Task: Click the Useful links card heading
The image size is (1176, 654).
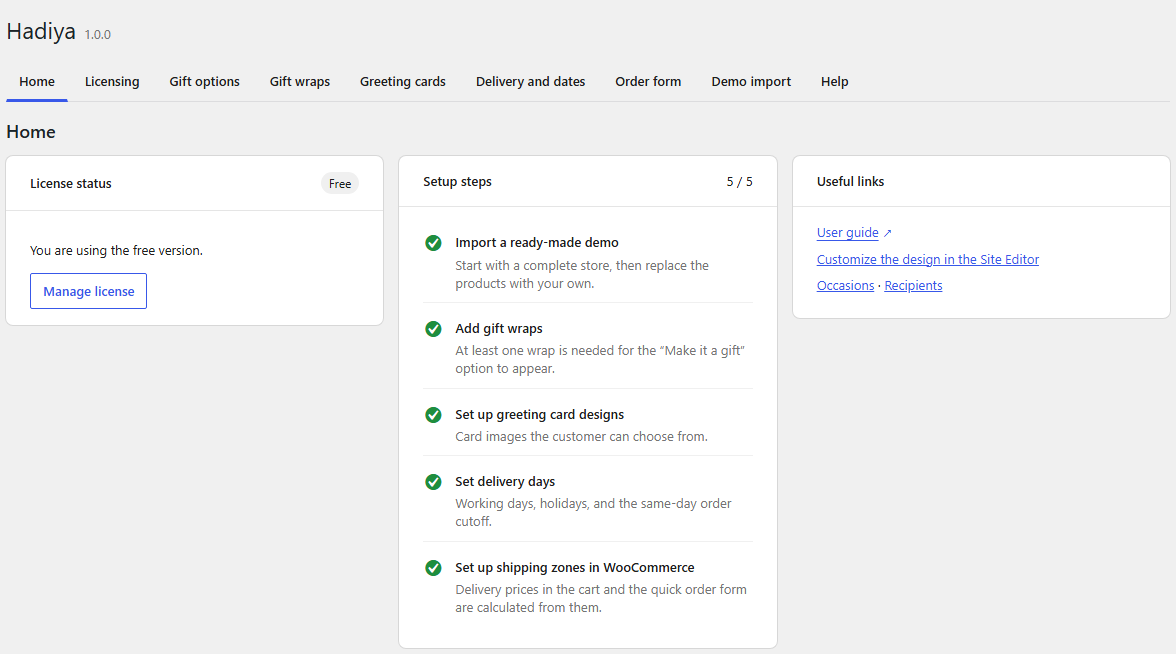Action: pos(850,182)
